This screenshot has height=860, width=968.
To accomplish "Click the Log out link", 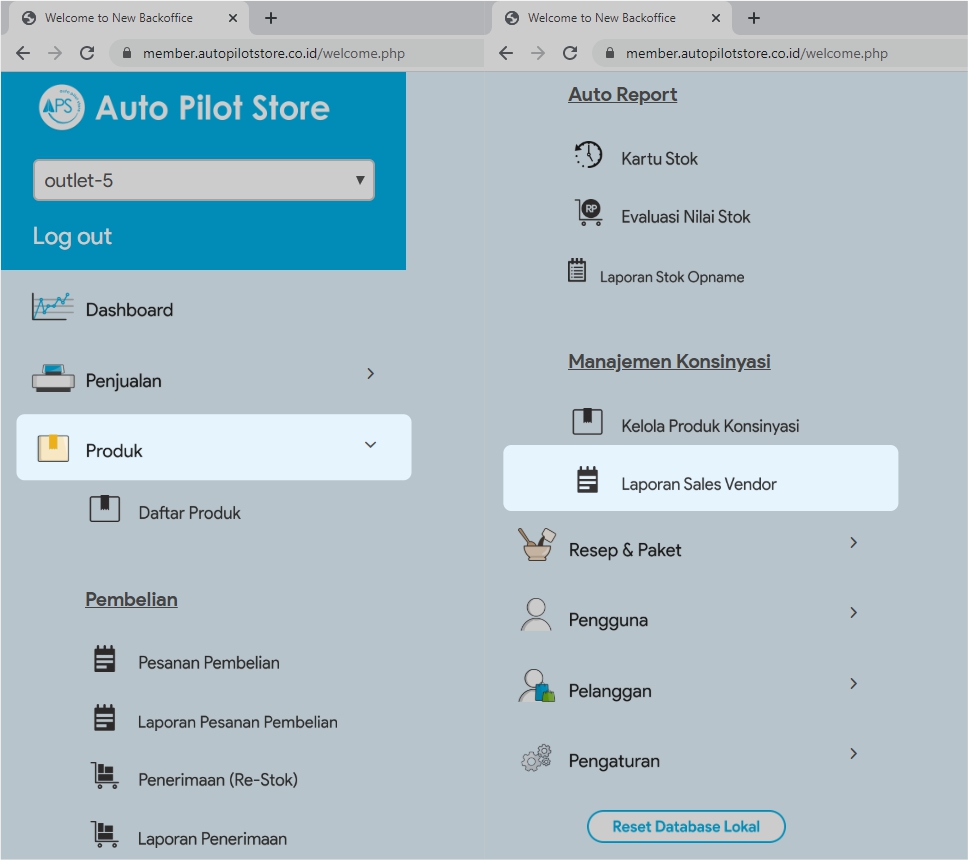I will pos(72,236).
